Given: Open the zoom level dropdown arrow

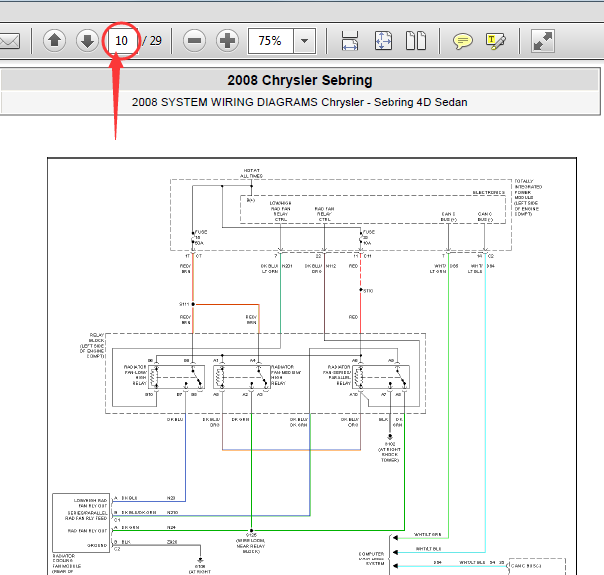Looking at the screenshot, I should [x=305, y=40].
